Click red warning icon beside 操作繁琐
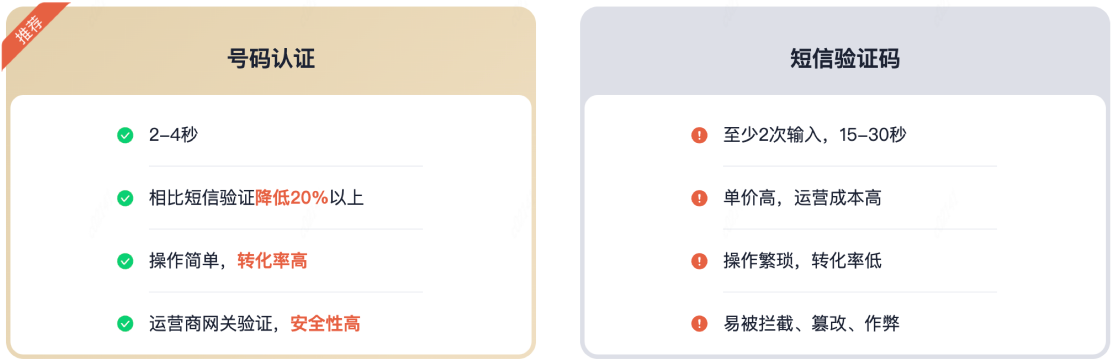Viewport: 1114px width, 360px height. [x=699, y=261]
